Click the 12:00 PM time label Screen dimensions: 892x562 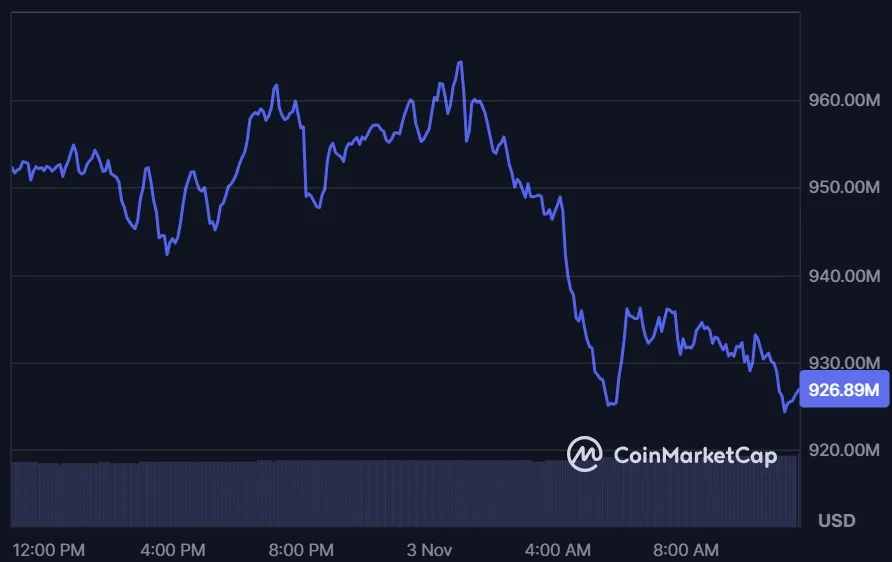[48, 550]
